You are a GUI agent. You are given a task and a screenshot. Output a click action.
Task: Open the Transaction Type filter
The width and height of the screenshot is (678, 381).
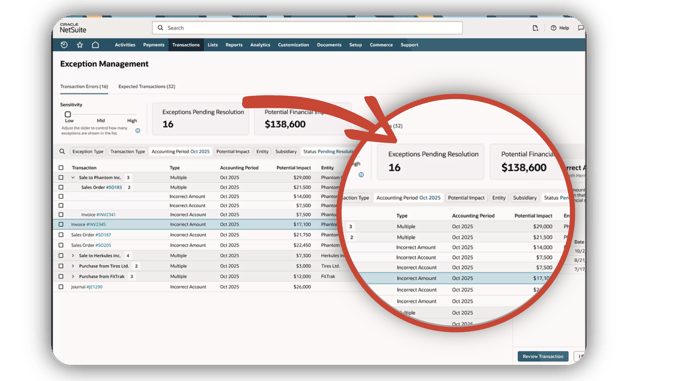[x=128, y=151]
